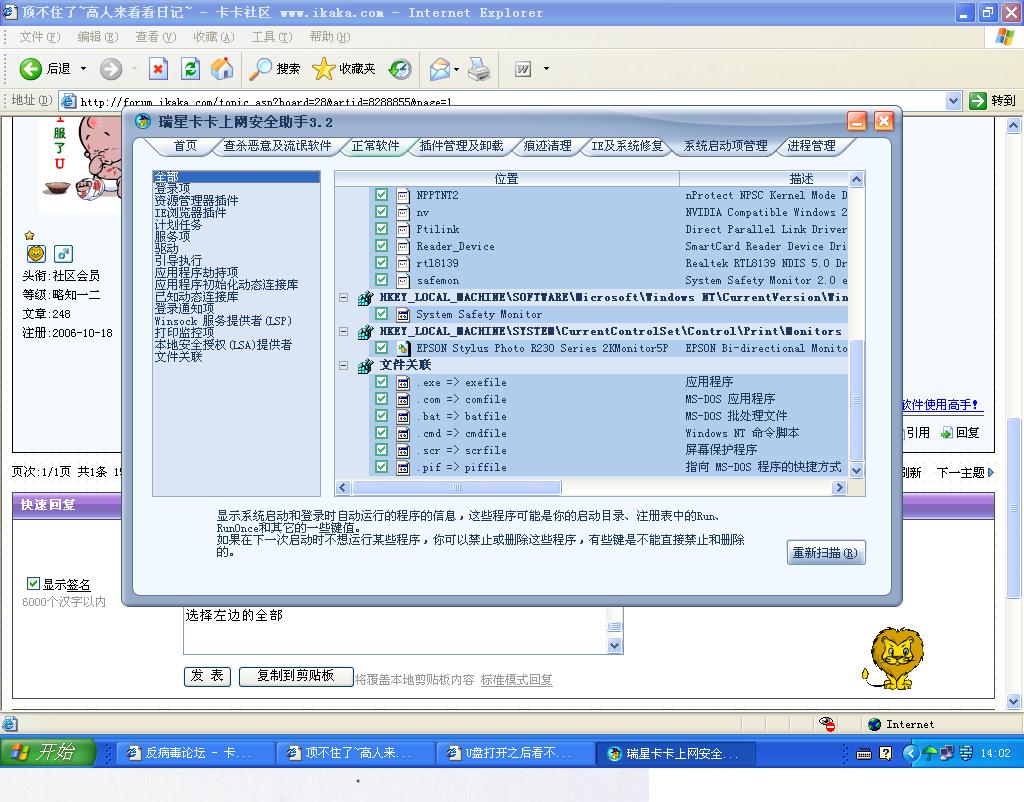Click the 下一主题 next topic link
The image size is (1024, 802).
click(965, 472)
